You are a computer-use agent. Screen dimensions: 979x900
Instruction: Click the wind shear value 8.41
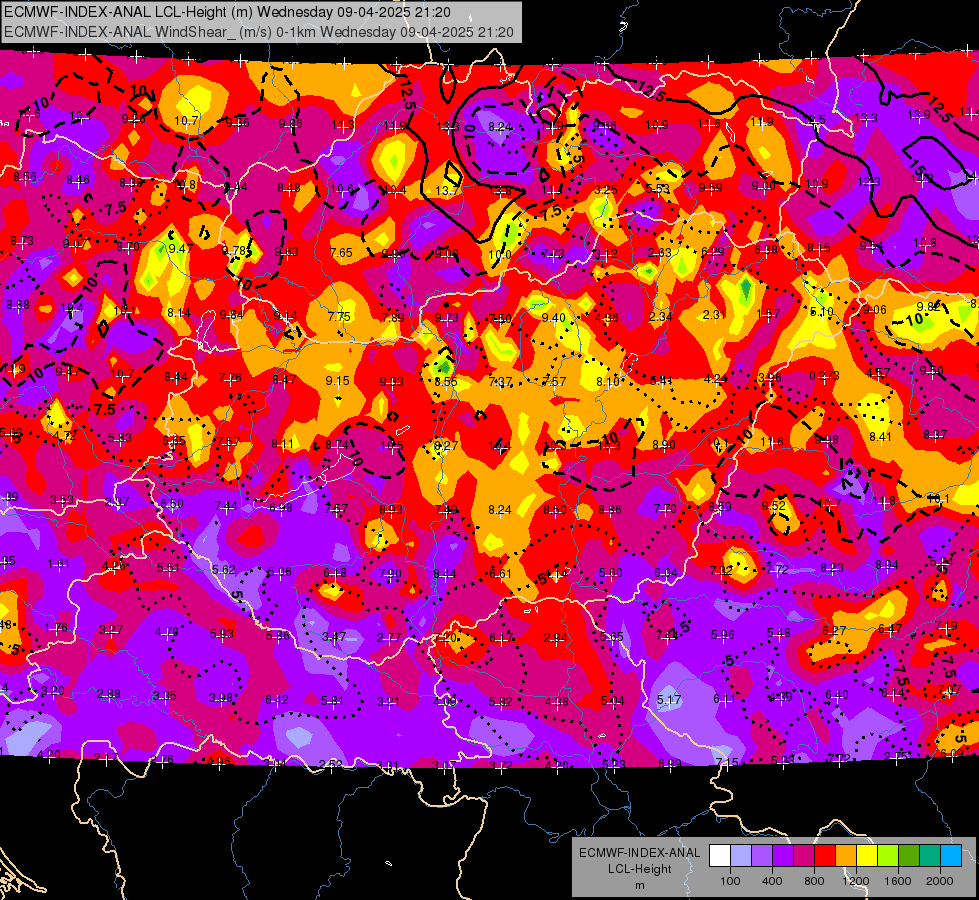tap(880, 437)
